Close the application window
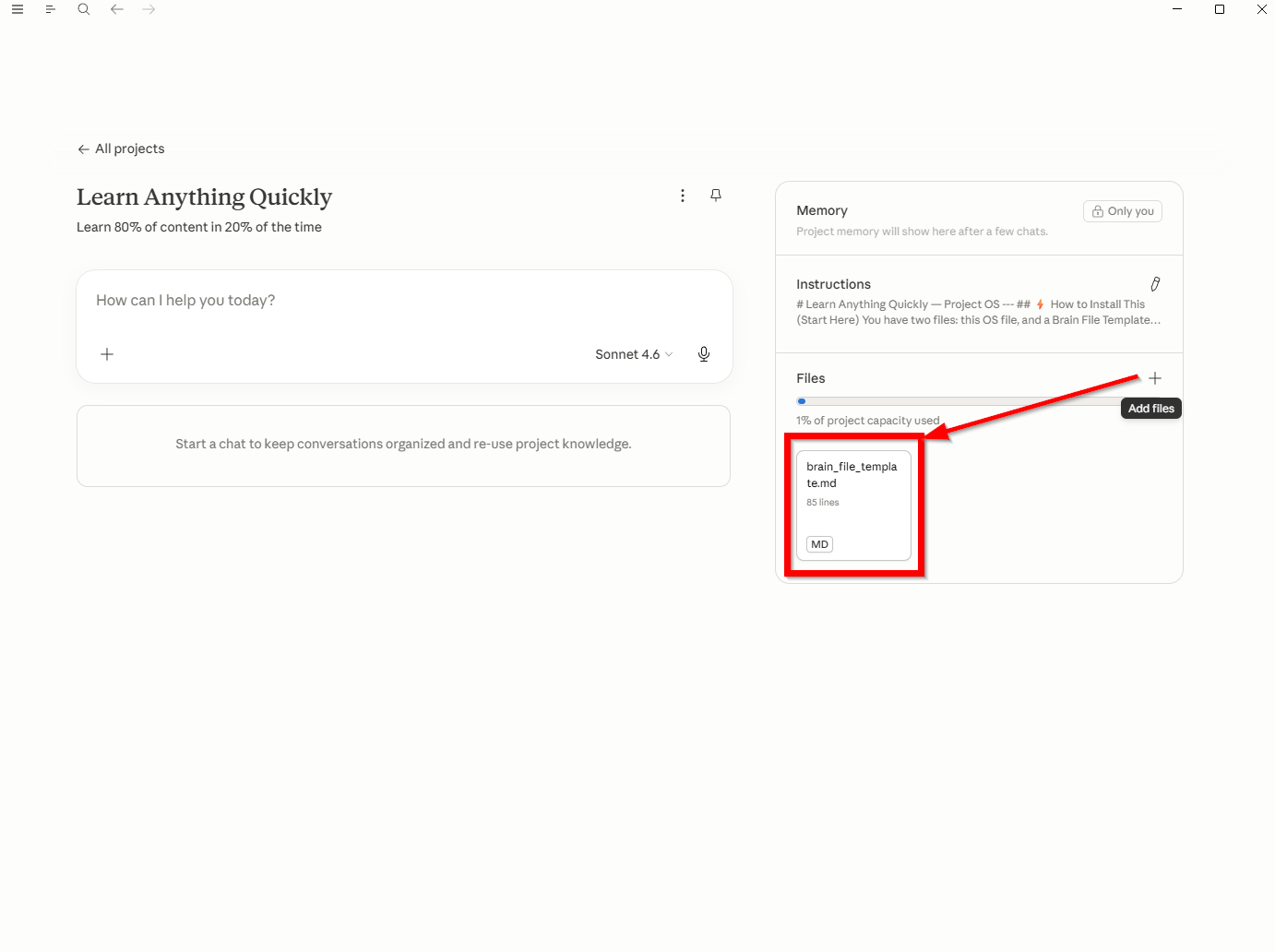The width and height of the screenshot is (1275, 952). pyautogui.click(x=1262, y=9)
